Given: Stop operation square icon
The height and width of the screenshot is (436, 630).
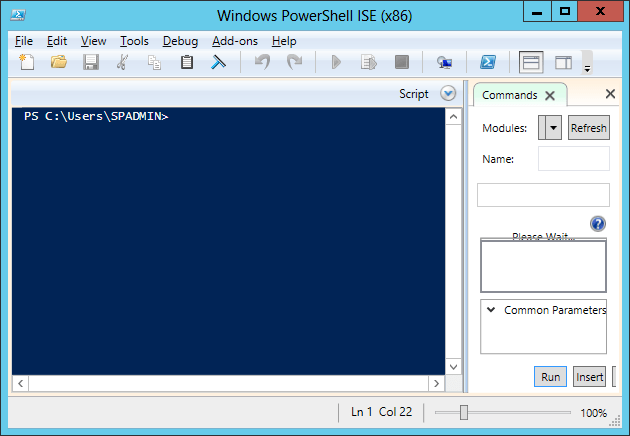Looking at the screenshot, I should tap(401, 62).
